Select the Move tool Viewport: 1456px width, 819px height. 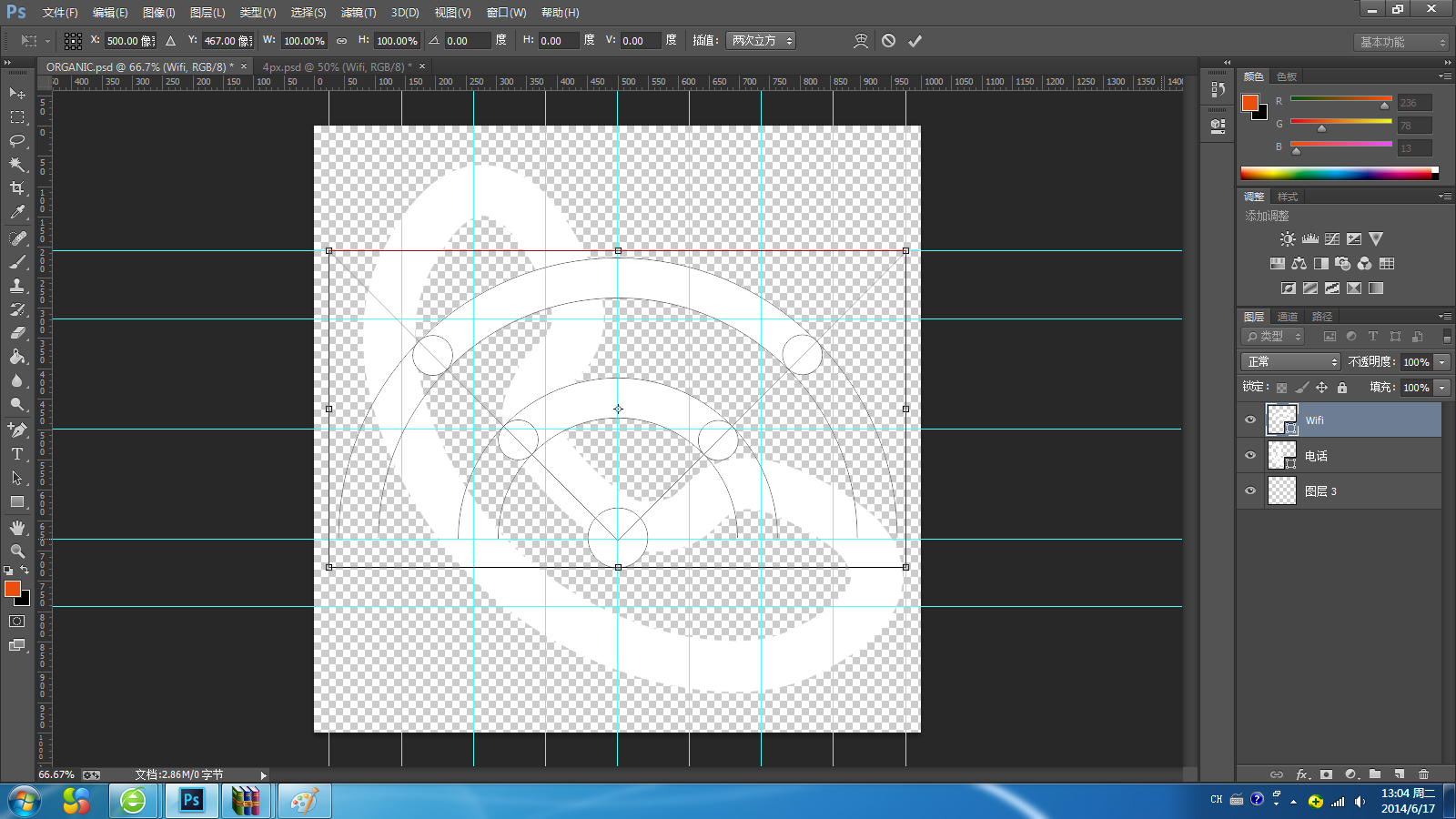[x=16, y=93]
